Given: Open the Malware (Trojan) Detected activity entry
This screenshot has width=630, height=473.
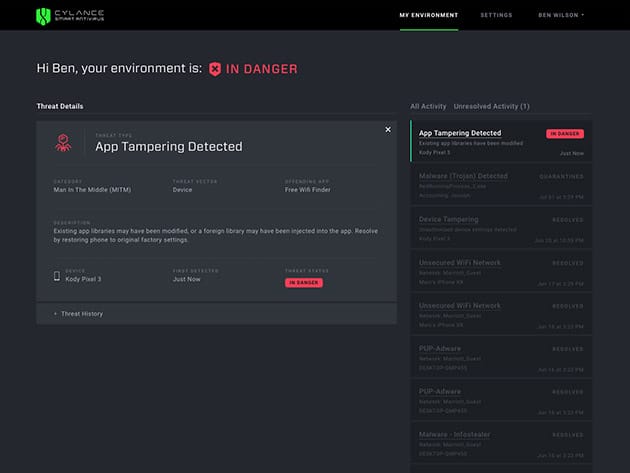Looking at the screenshot, I should pos(463,176).
